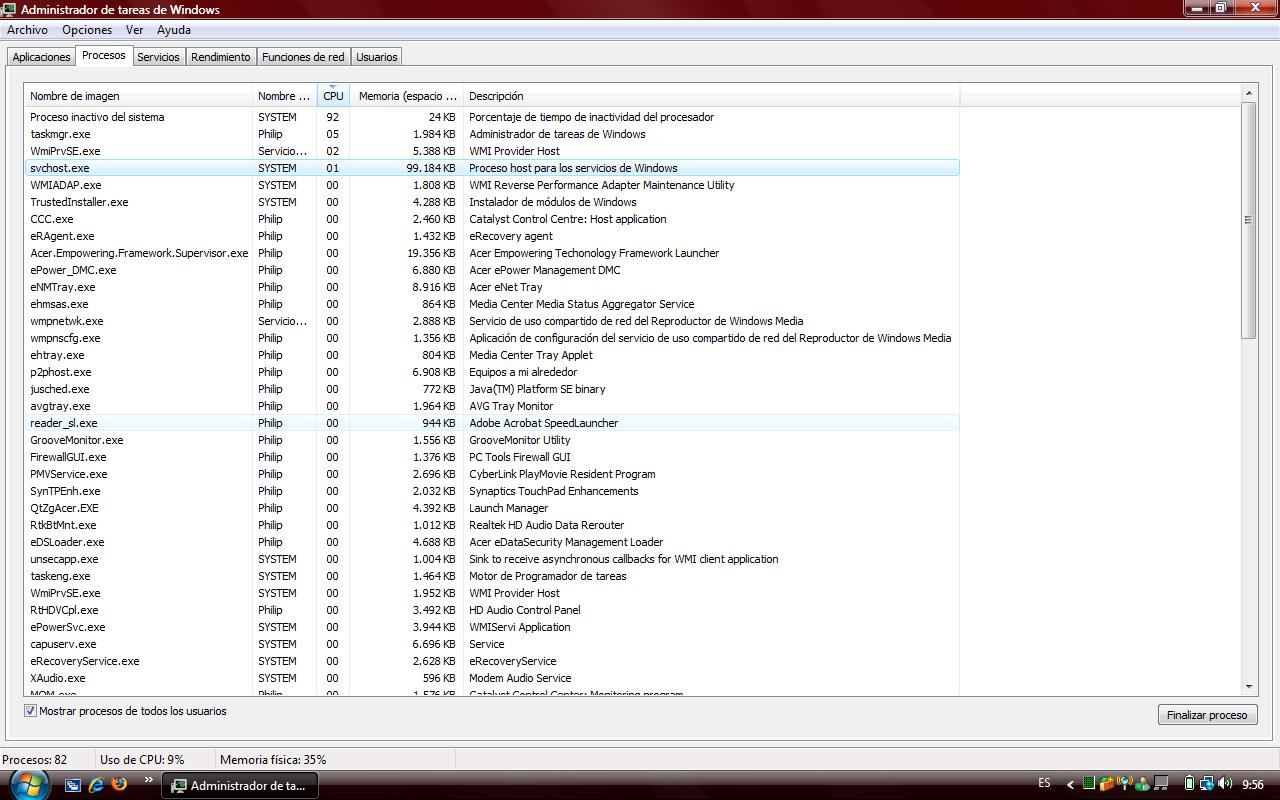Screen dimensions: 1280x800
Task: Select the XAudio.exe process
Action: (x=491, y=678)
